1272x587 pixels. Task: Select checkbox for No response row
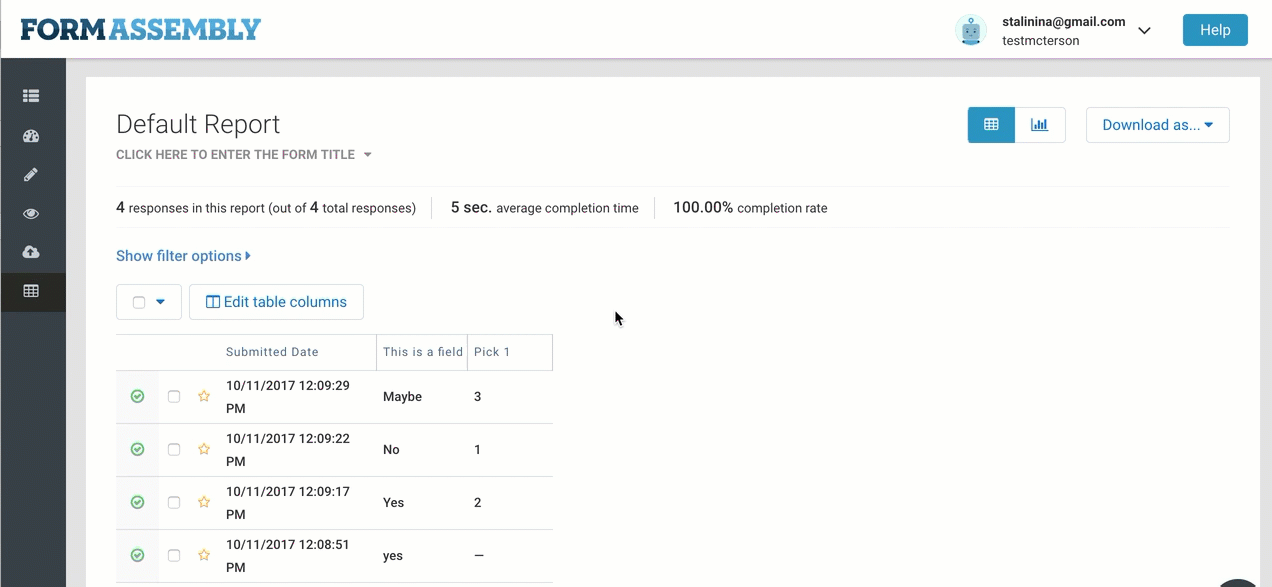pos(174,450)
